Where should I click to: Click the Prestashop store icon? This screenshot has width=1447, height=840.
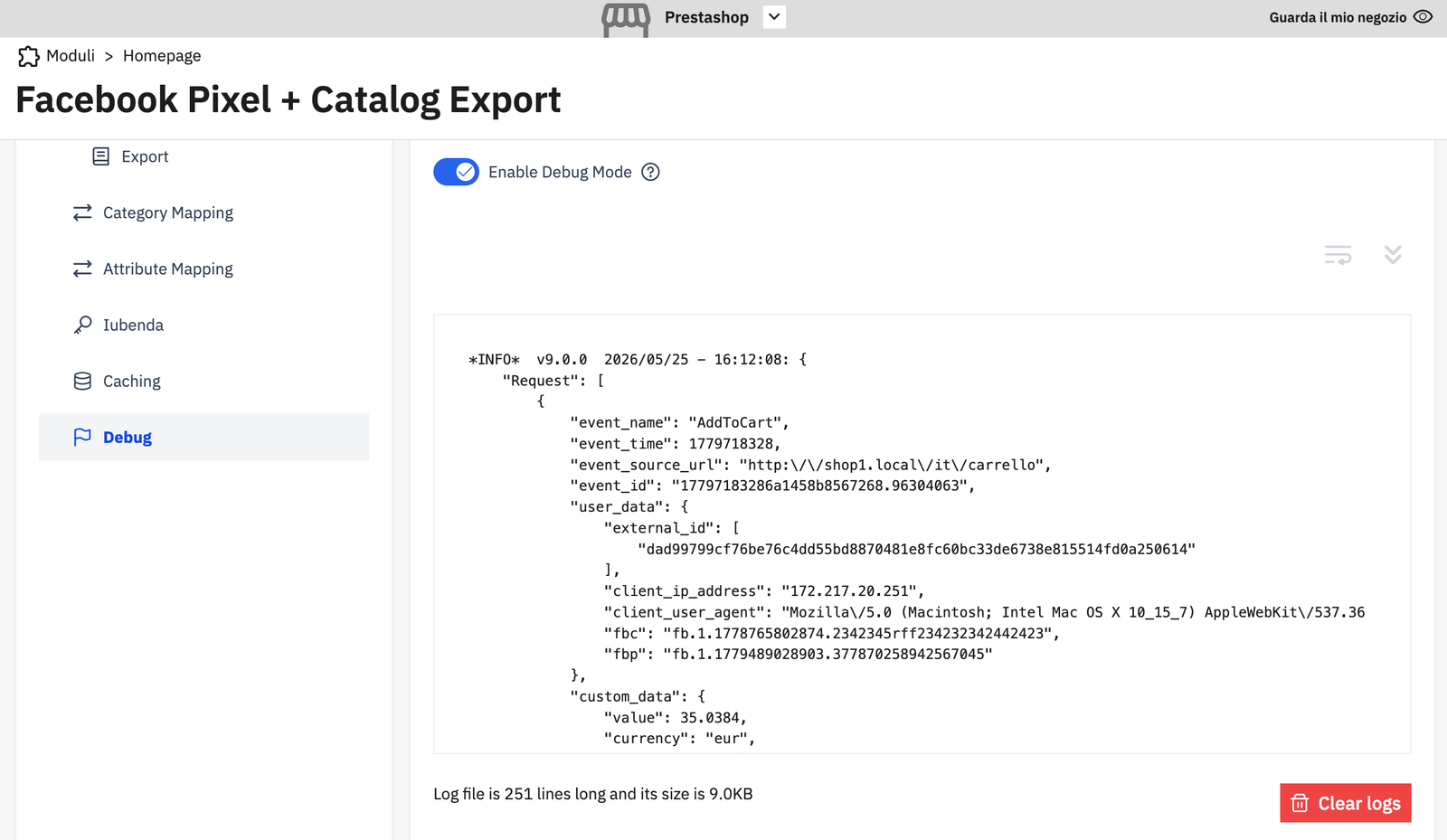(x=626, y=19)
